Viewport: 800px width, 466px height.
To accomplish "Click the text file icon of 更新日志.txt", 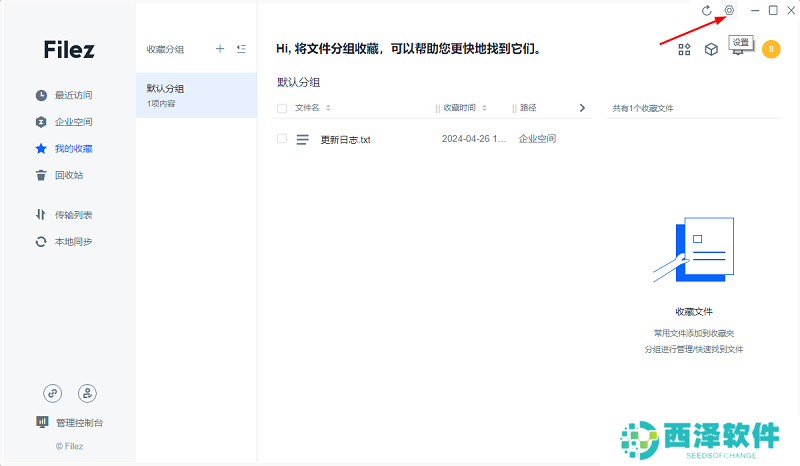I will (303, 139).
